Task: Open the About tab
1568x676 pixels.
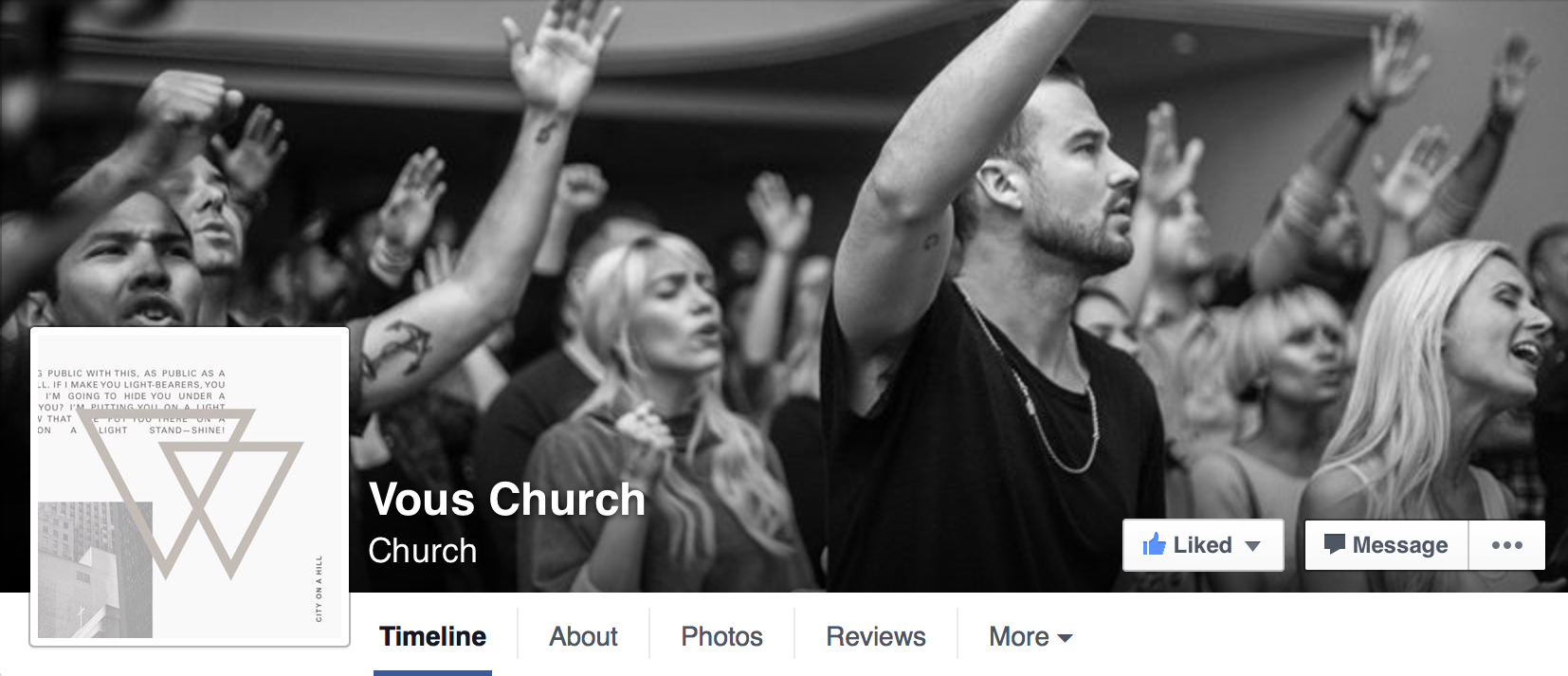Action: [583, 636]
